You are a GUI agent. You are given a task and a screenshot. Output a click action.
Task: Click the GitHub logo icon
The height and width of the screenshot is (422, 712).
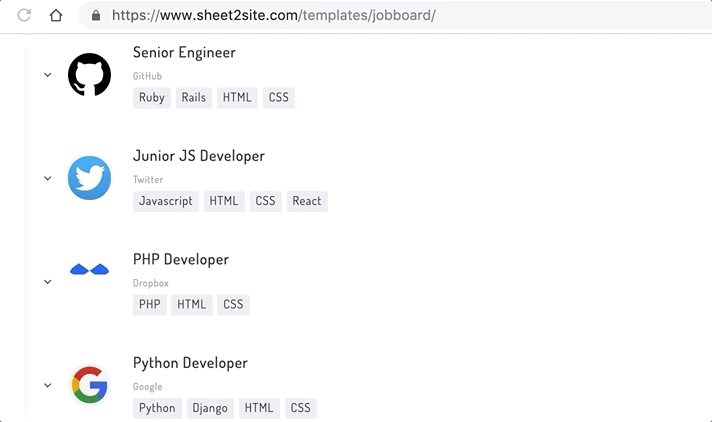tap(89, 75)
